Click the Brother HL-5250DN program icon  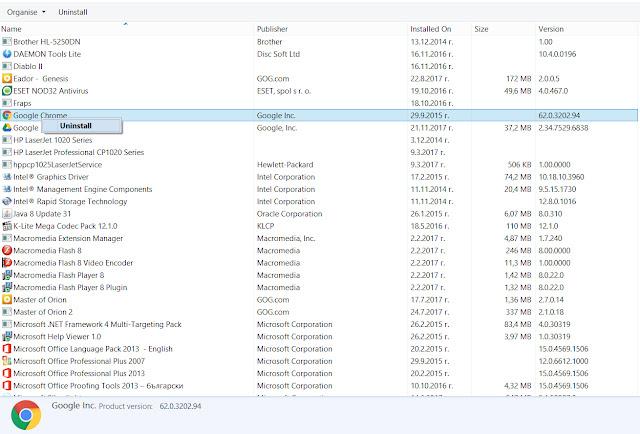point(7,42)
